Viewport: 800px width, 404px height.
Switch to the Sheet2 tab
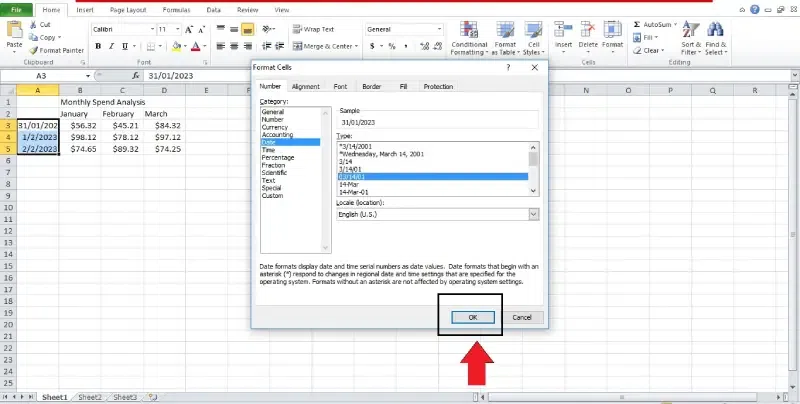click(x=90, y=397)
